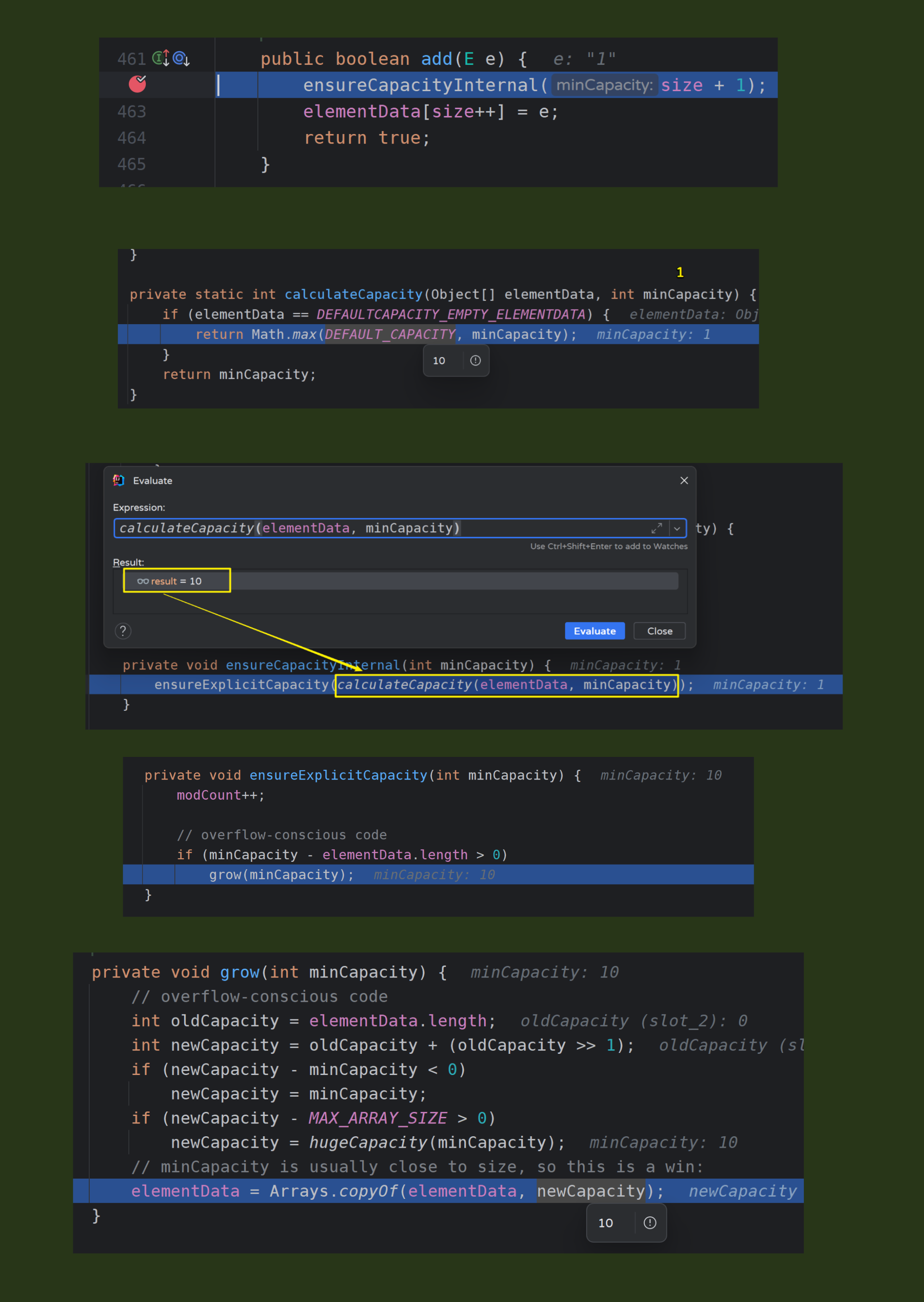
Task: Click the value 10 in the Math.max popup
Action: (439, 360)
